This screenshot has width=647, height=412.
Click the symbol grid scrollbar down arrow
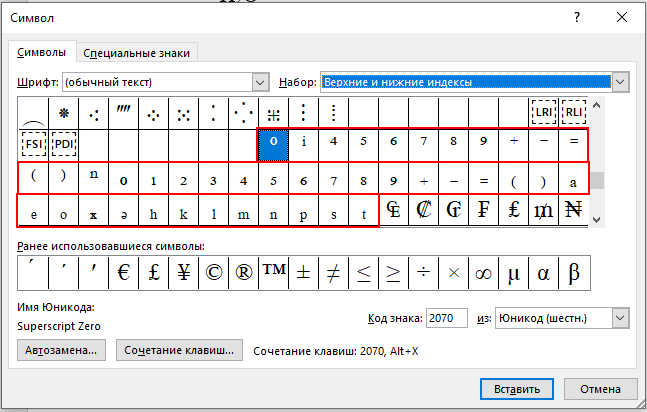click(x=596, y=220)
